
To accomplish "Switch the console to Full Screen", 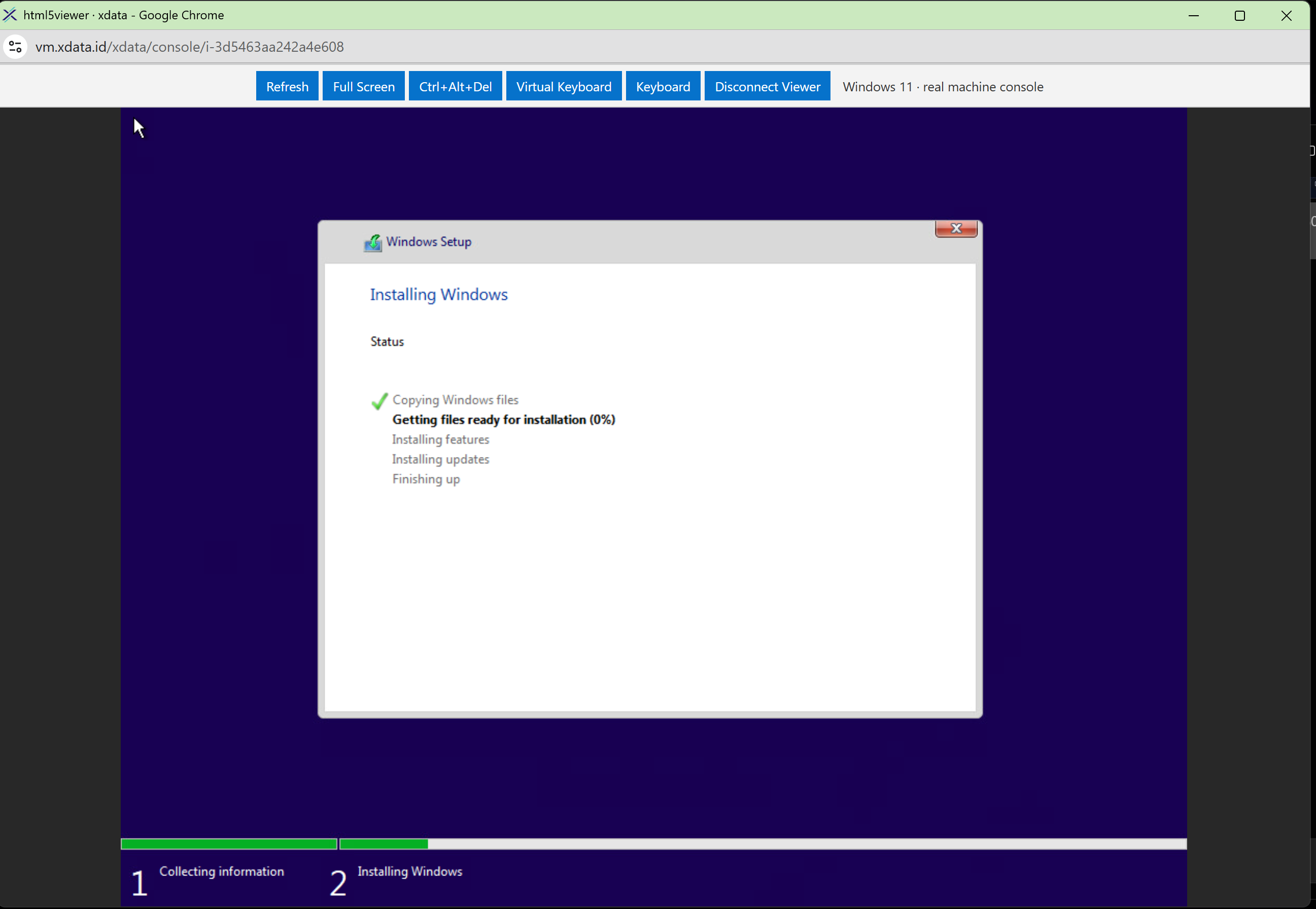I will pyautogui.click(x=363, y=86).
